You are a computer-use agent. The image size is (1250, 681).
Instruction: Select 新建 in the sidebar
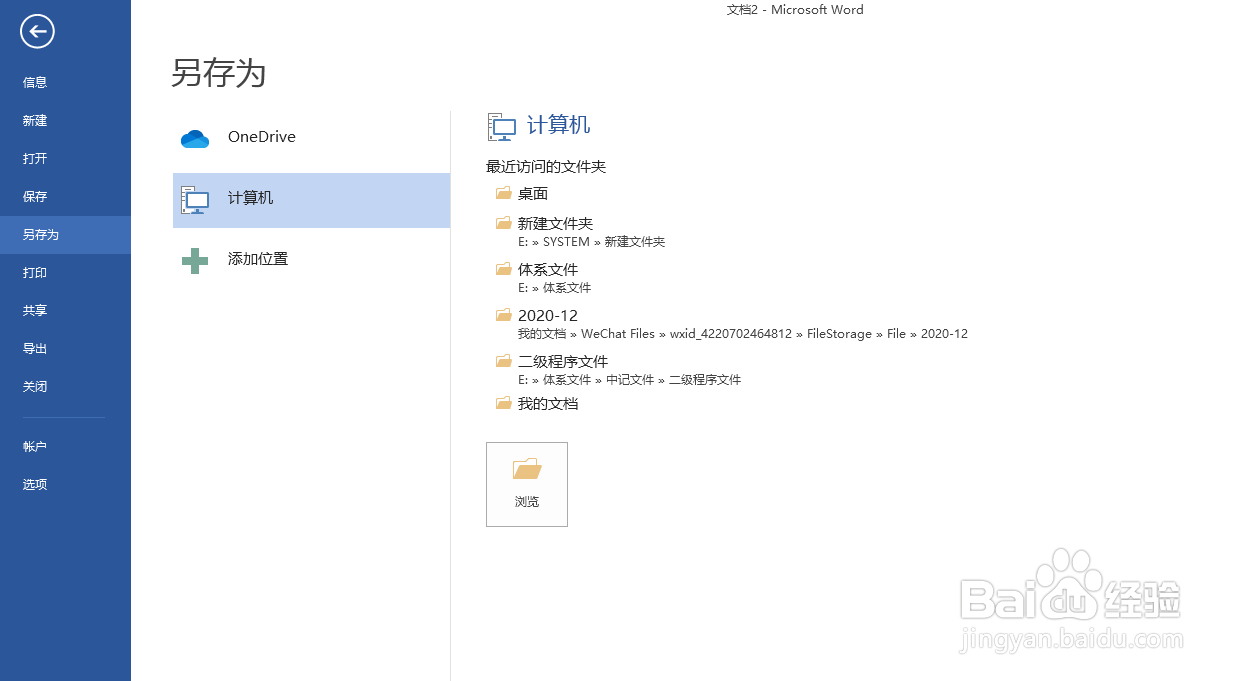tap(65, 120)
